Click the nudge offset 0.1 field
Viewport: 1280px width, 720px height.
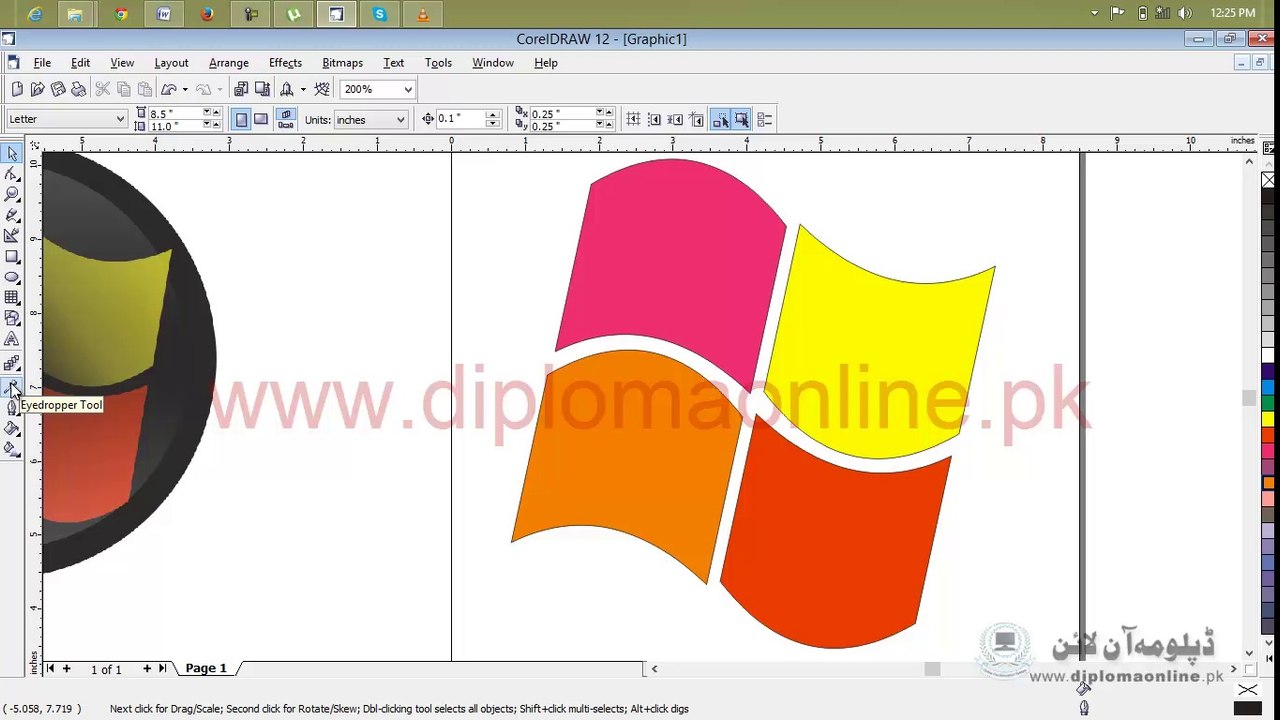460,119
